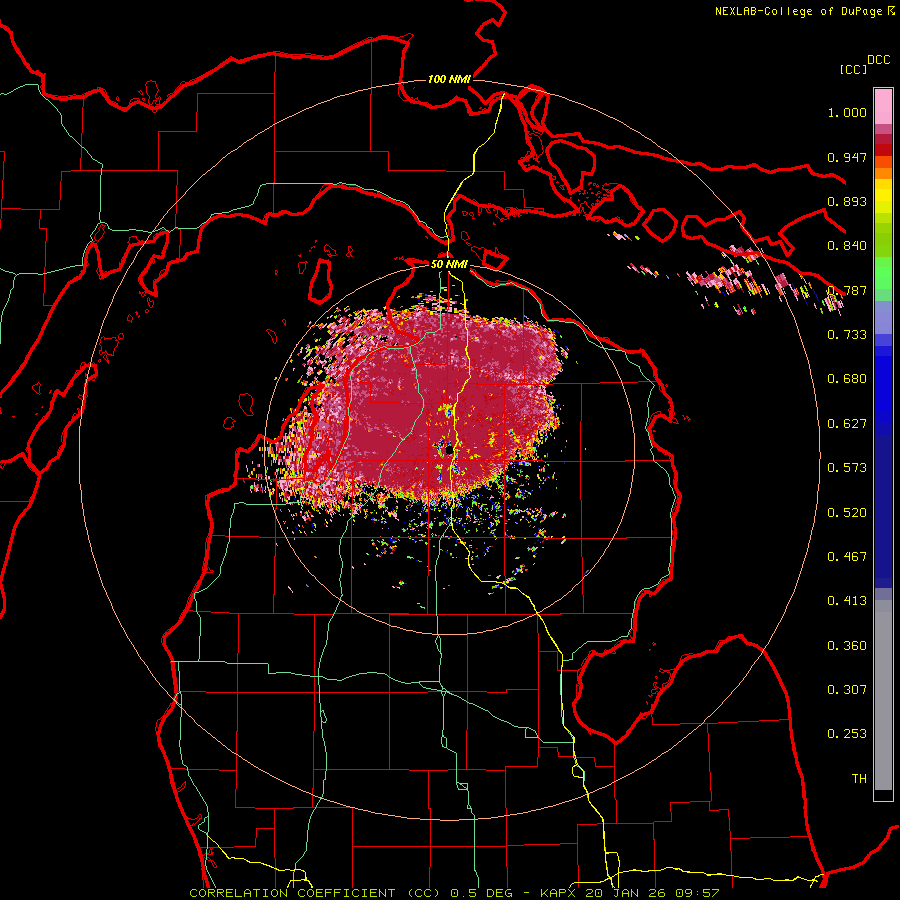Viewport: 900px width, 900px height.
Task: Click the 0.467 legend value
Action: click(x=847, y=557)
